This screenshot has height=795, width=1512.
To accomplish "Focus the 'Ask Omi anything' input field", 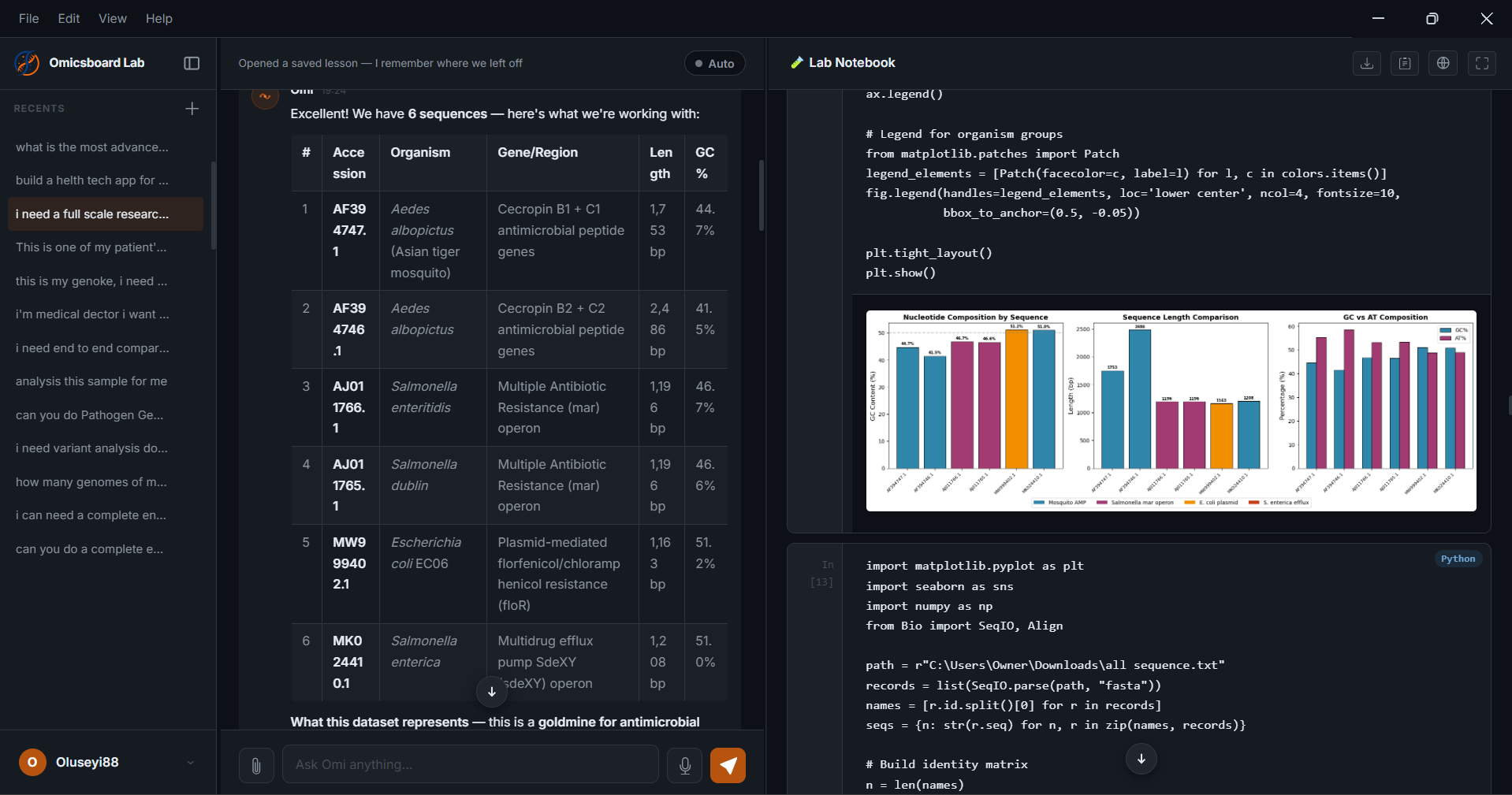I will (470, 764).
